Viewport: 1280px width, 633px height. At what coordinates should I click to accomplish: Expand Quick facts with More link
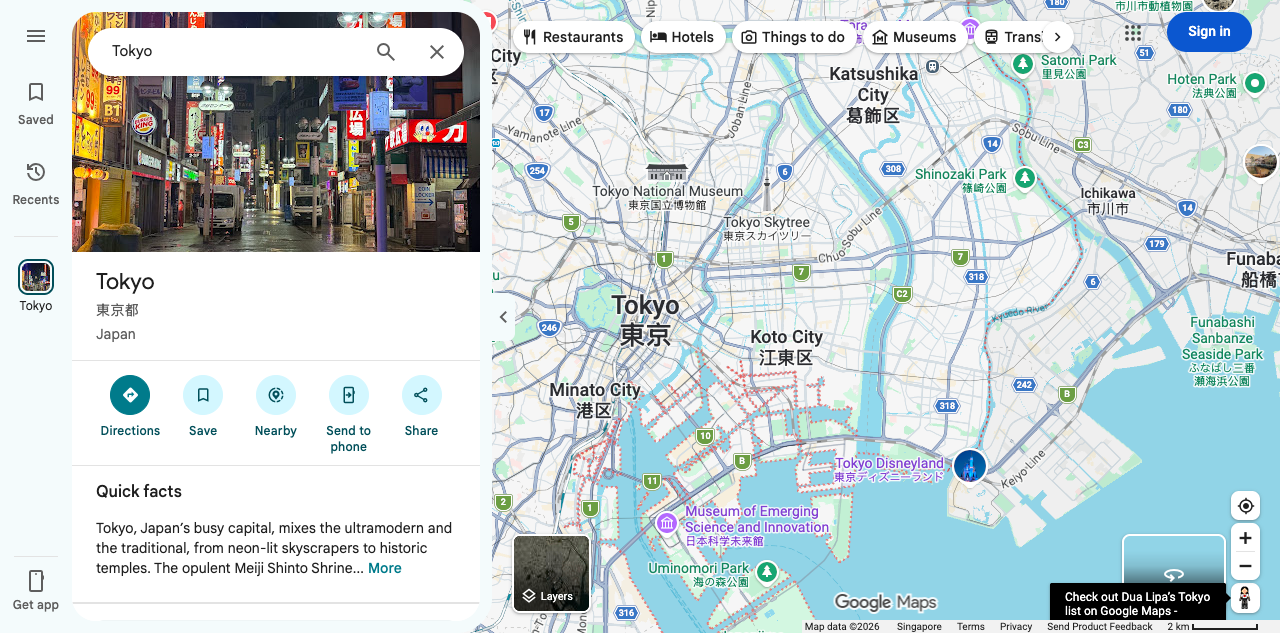385,568
